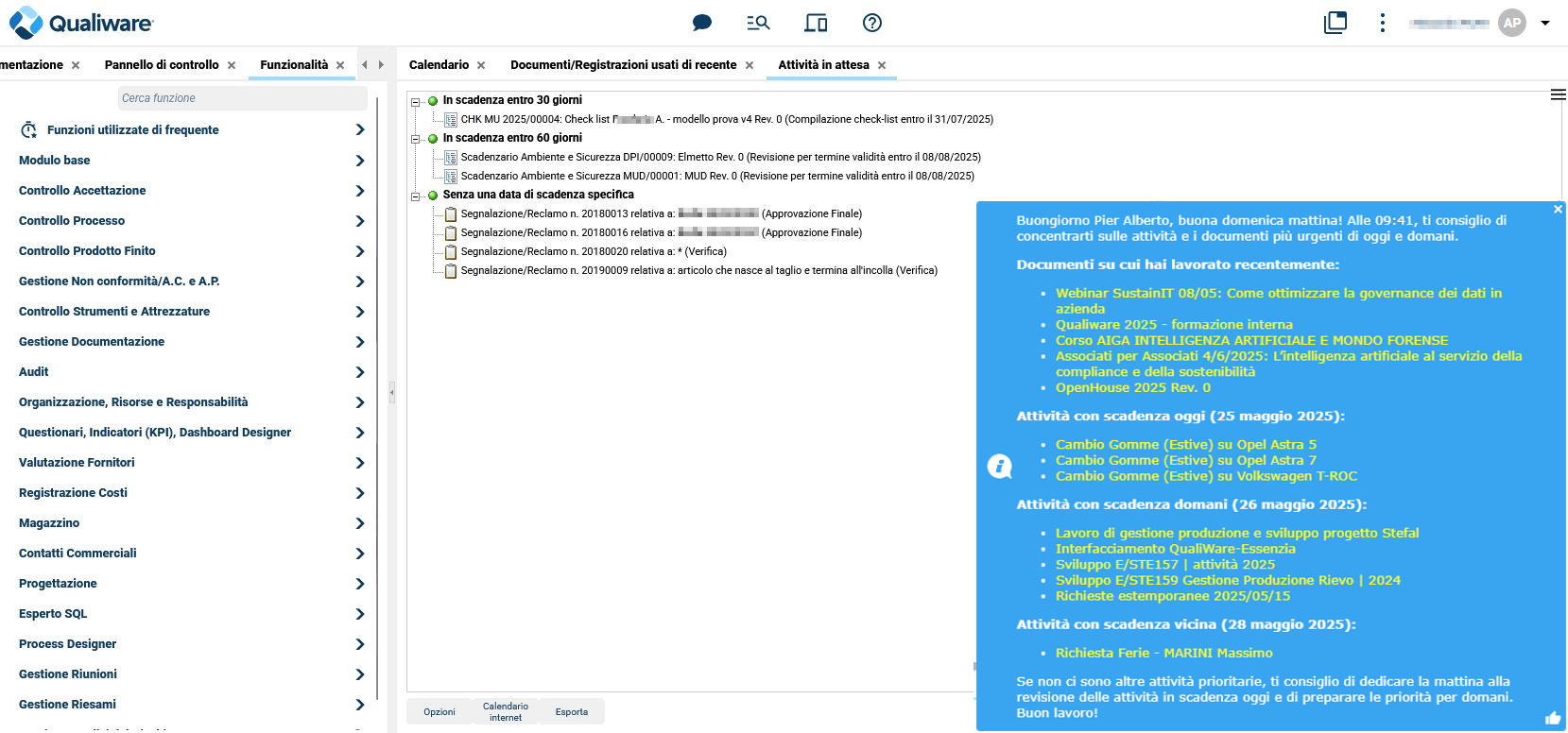Expand Gestione Documentazione

pyautogui.click(x=360, y=342)
